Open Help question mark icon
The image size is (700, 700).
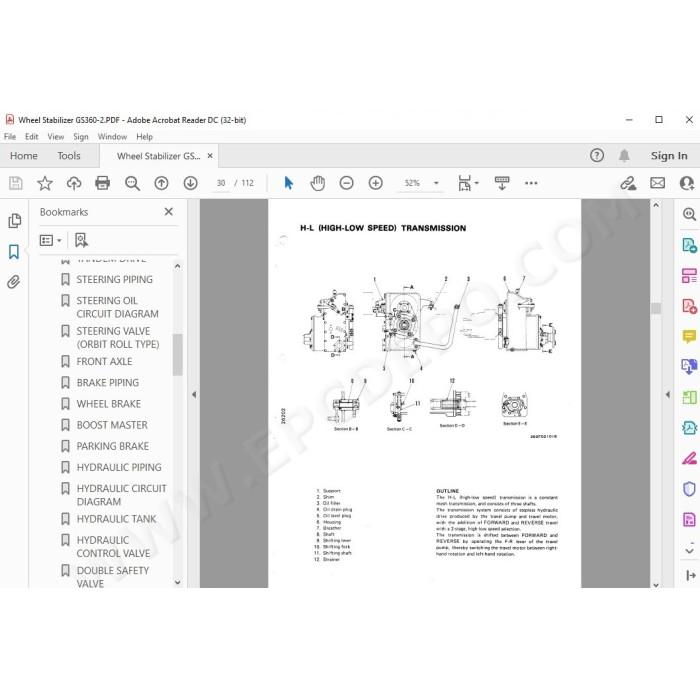[597, 155]
